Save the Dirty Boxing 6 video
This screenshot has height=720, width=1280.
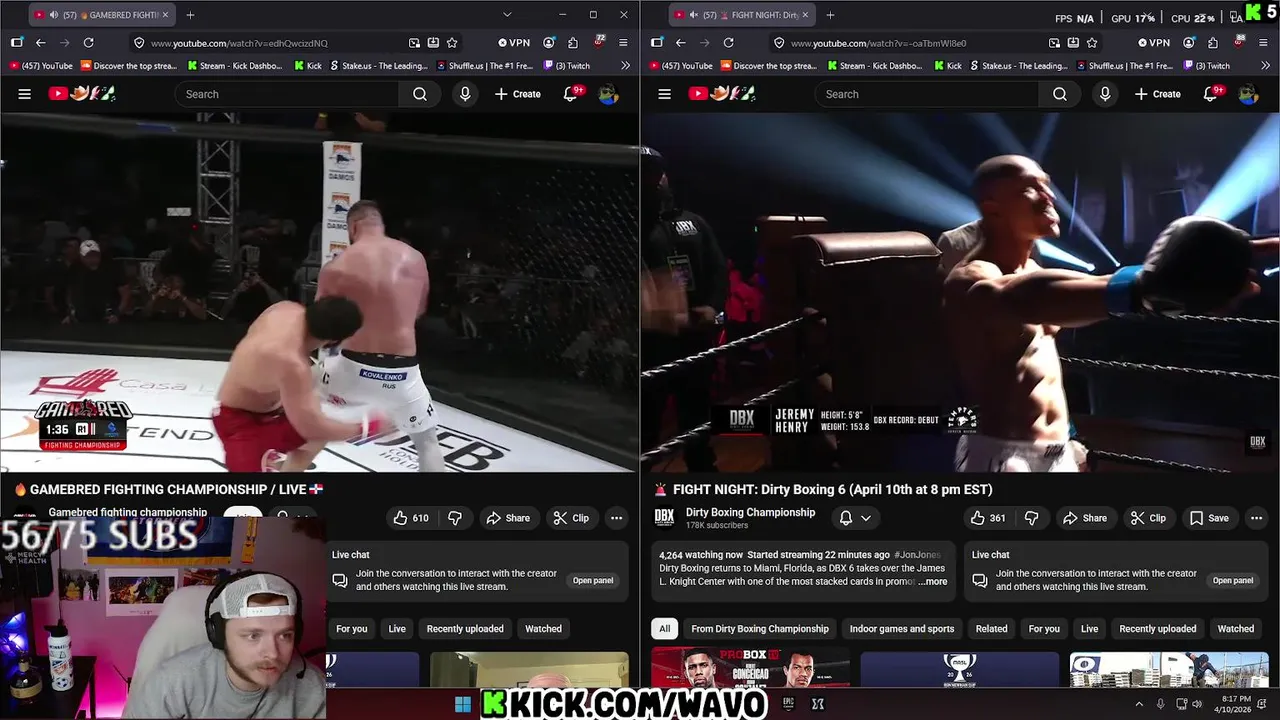click(x=1208, y=518)
